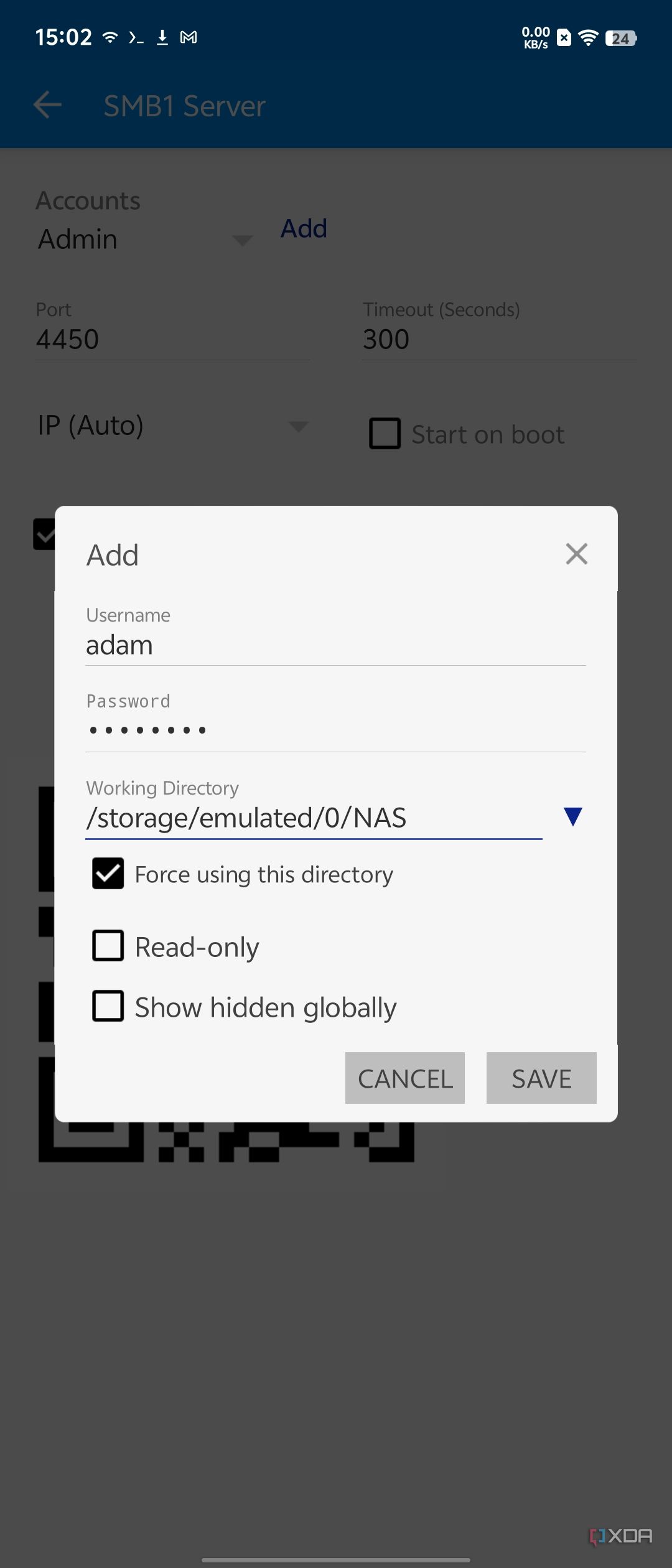672x1568 pixels.
Task: Enable the Read-only checkbox
Action: click(108, 946)
